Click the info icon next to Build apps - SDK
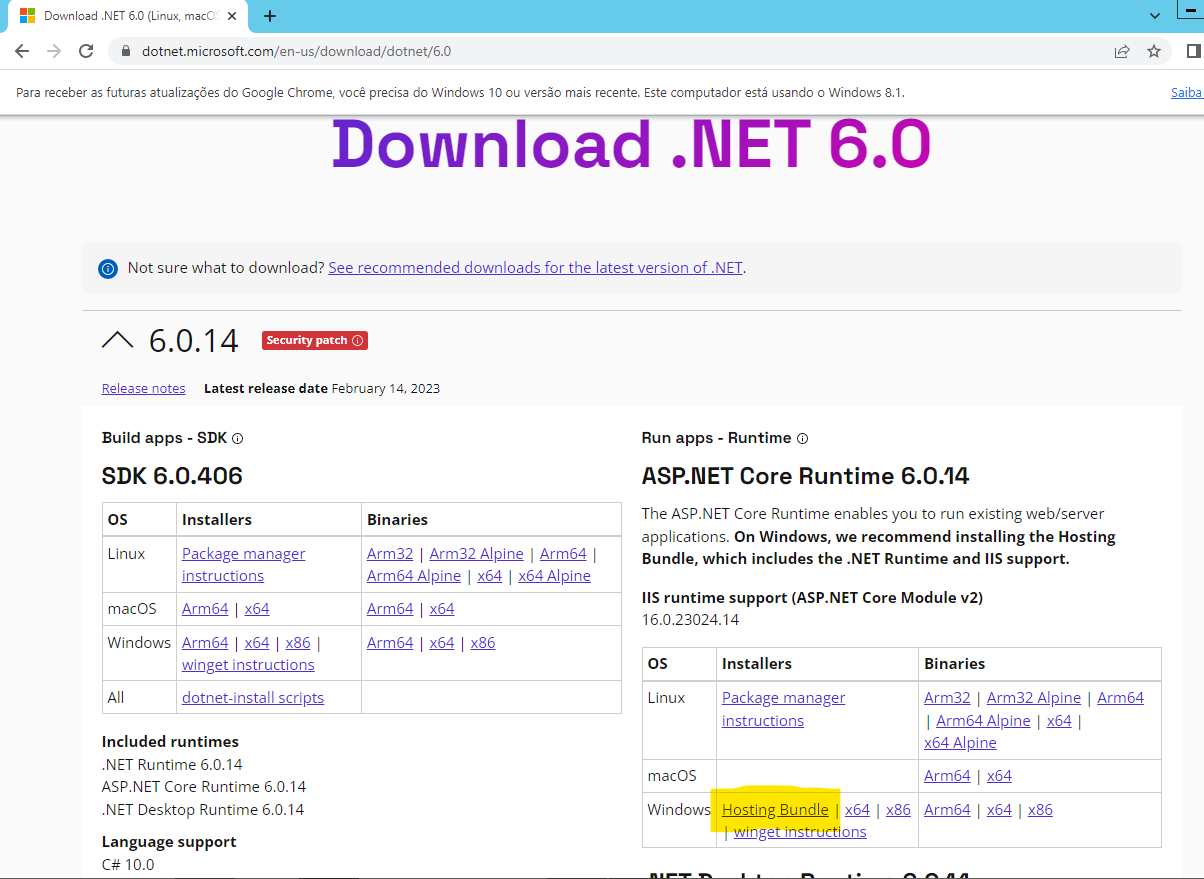 click(238, 438)
